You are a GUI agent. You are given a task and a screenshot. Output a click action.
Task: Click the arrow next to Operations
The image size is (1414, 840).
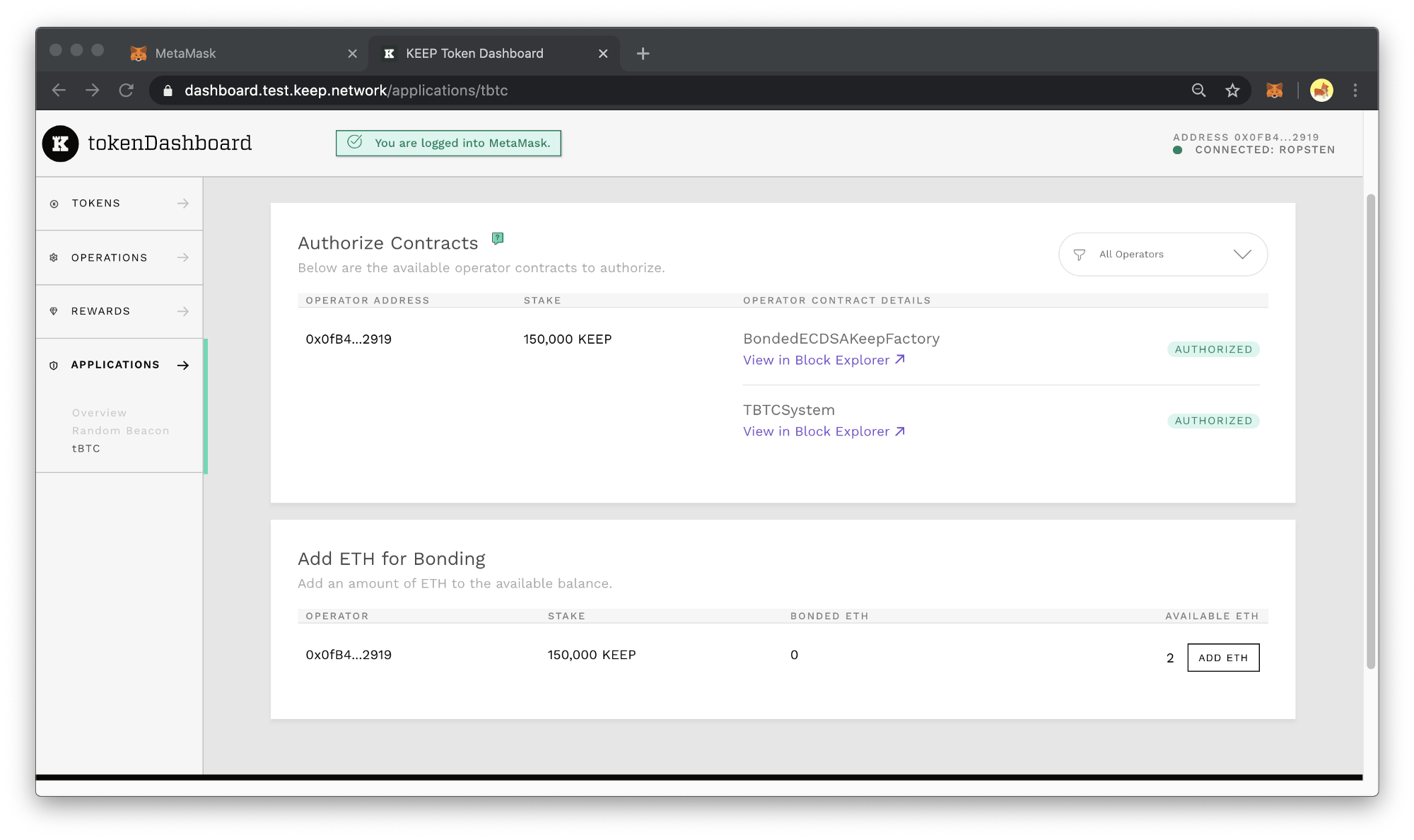[183, 257]
